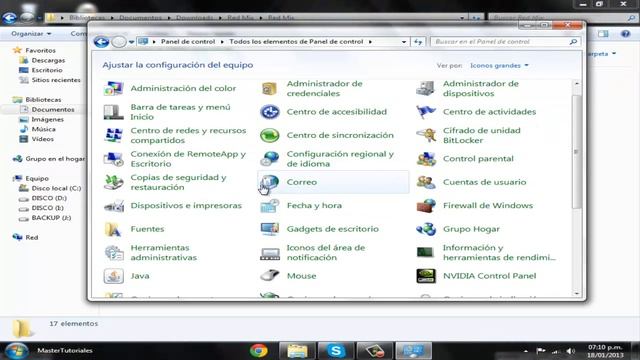The height and width of the screenshot is (360, 640).
Task: Open the Firewall de Windows icon
Action: coord(426,206)
